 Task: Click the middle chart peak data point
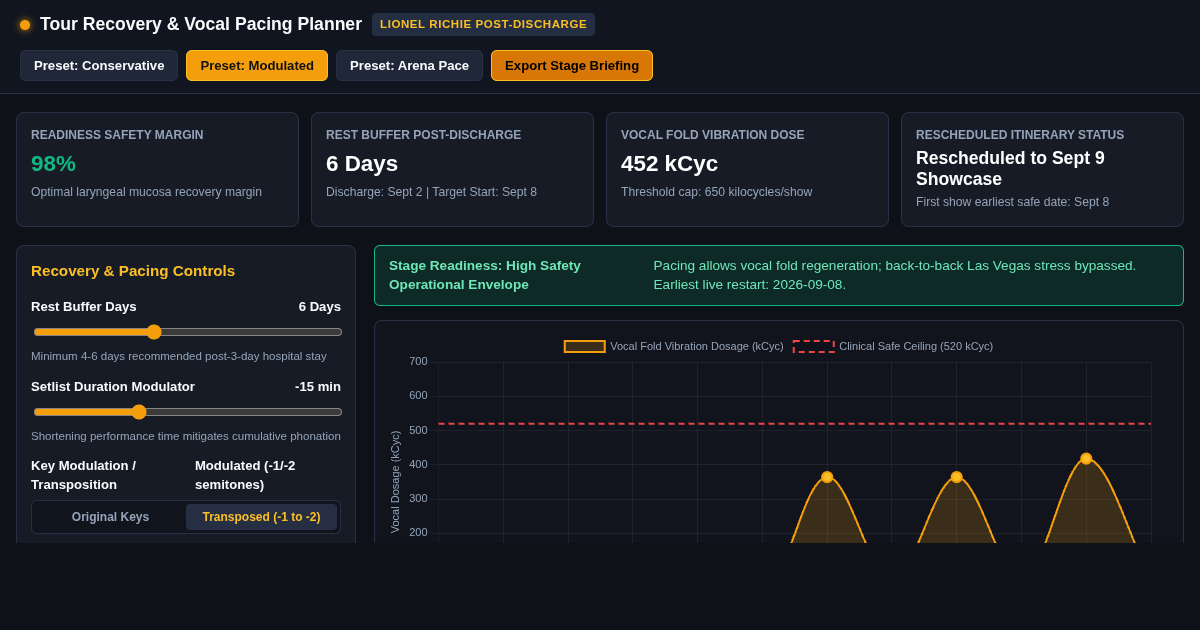coord(956,477)
